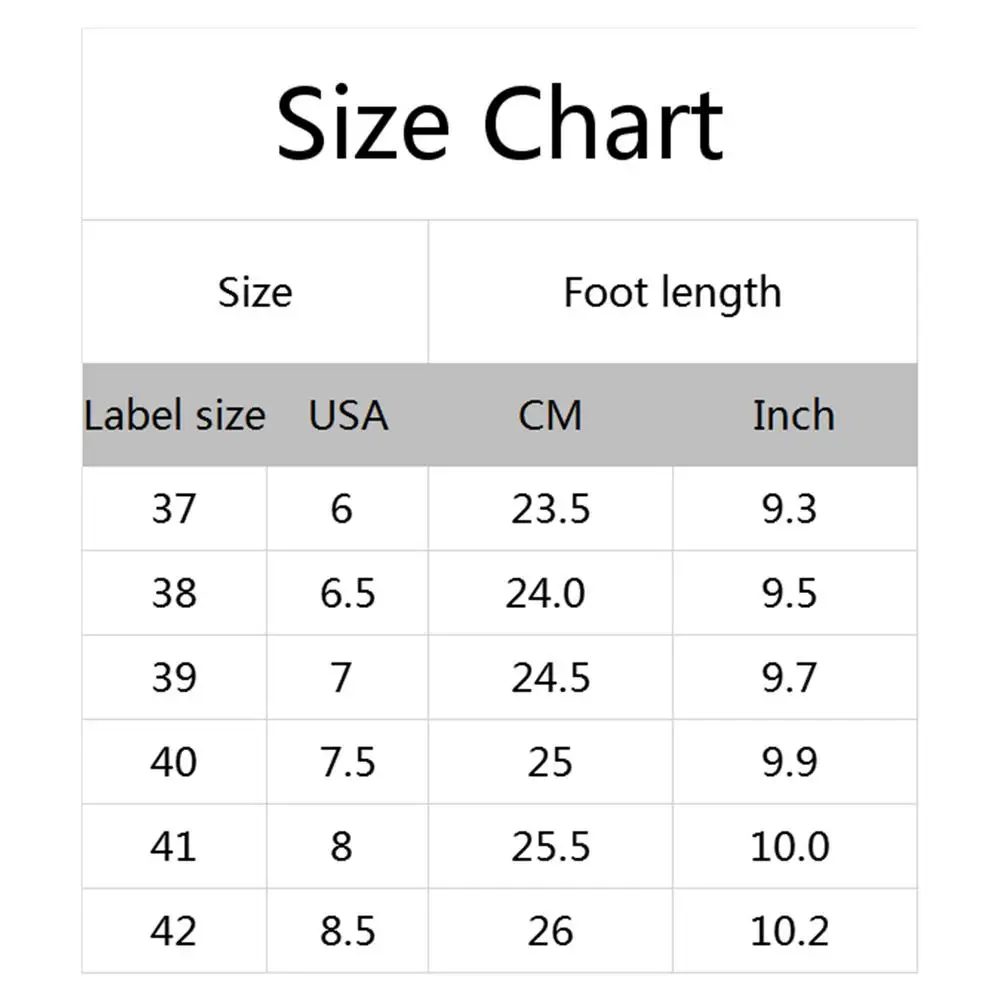Click the CM column header
This screenshot has width=1001, height=1001.
[x=550, y=415]
